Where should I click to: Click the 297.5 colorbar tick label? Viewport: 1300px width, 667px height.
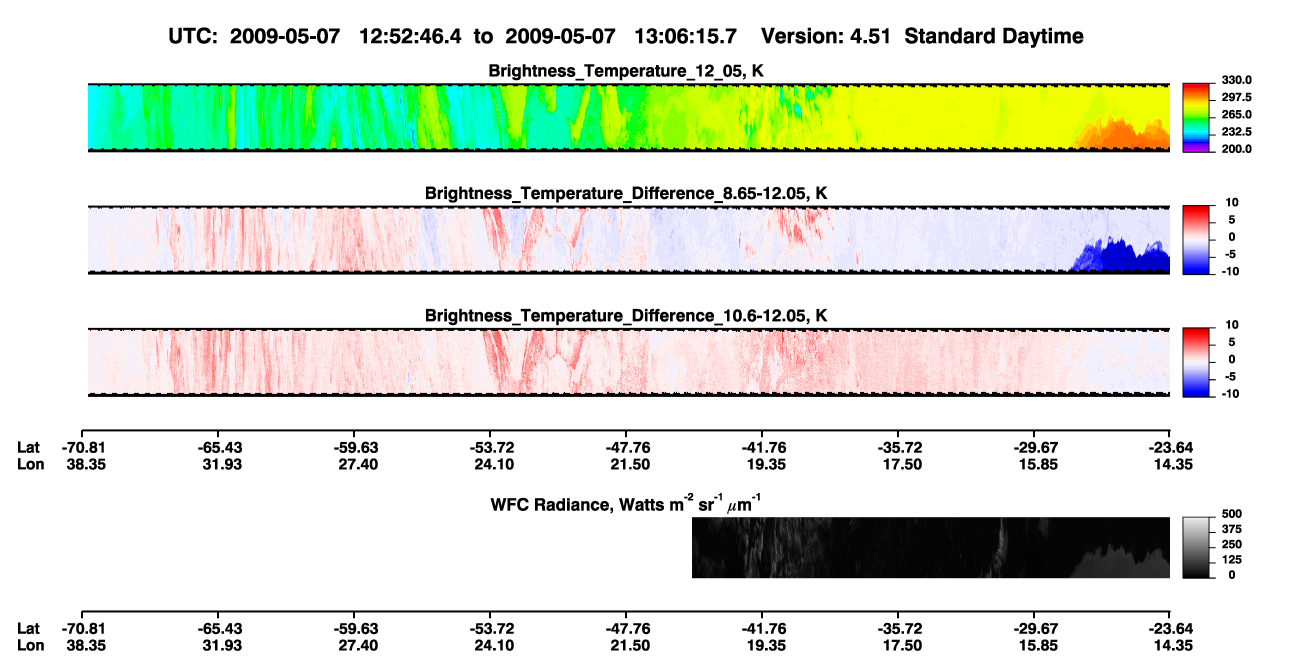pyautogui.click(x=1237, y=97)
